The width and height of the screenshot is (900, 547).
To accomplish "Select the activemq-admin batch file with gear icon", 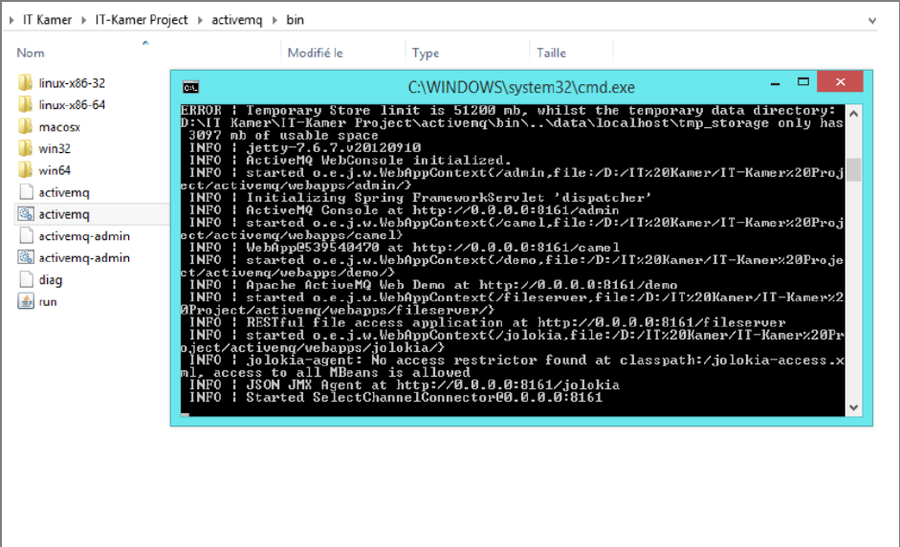I will (x=84, y=258).
